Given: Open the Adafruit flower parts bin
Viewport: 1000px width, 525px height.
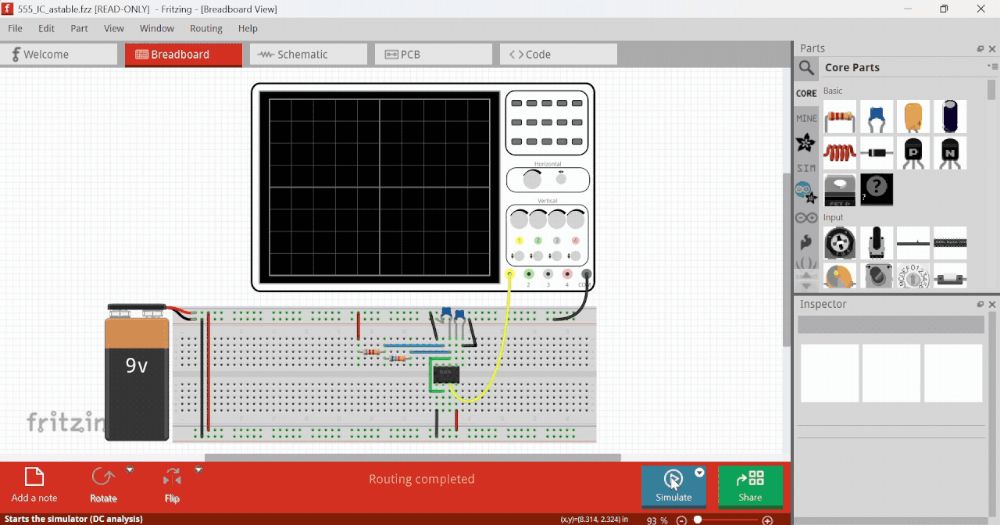Looking at the screenshot, I should coord(805,142).
